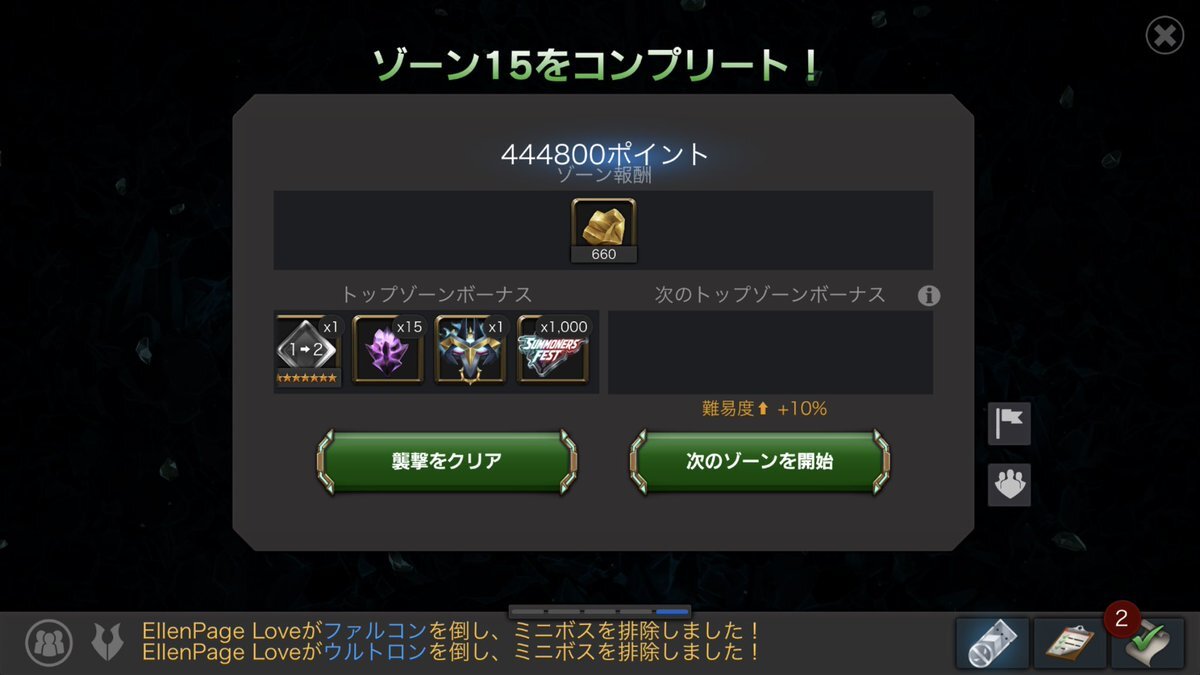
Task: Open the friends icon in the bottom-left chat bar
Action: click(x=49, y=641)
